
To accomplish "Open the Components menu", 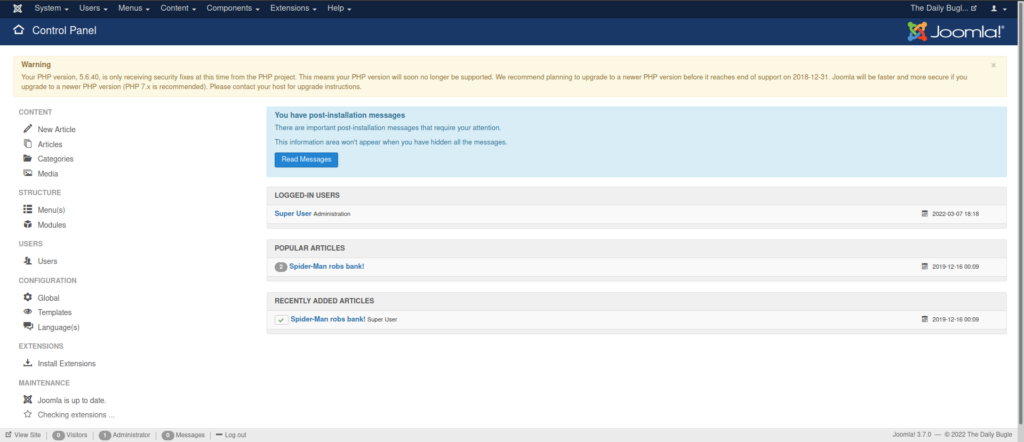I will click(233, 8).
